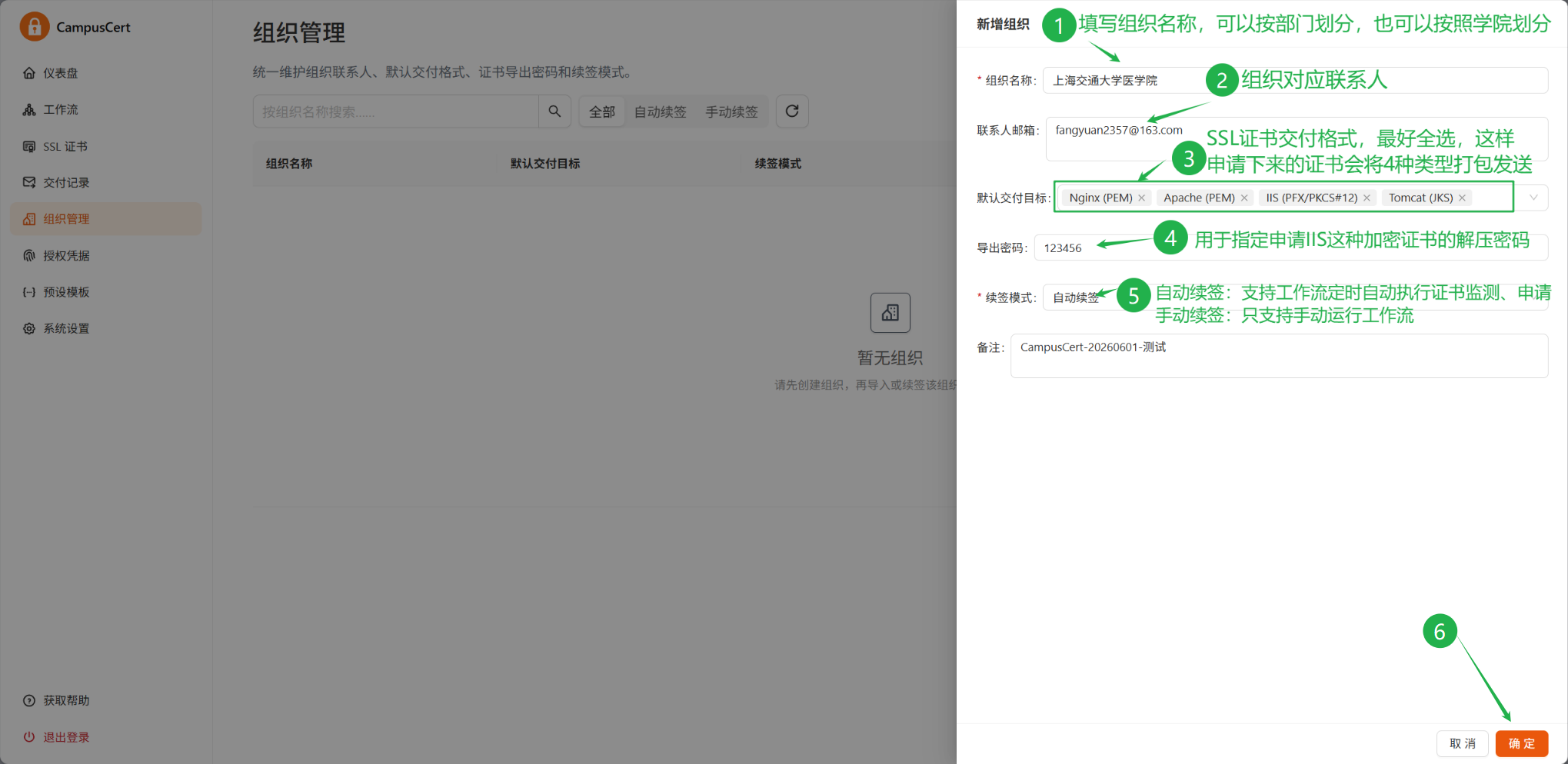Click the certificate icon beside SSL 证书
1568x764 pixels.
coord(29,146)
